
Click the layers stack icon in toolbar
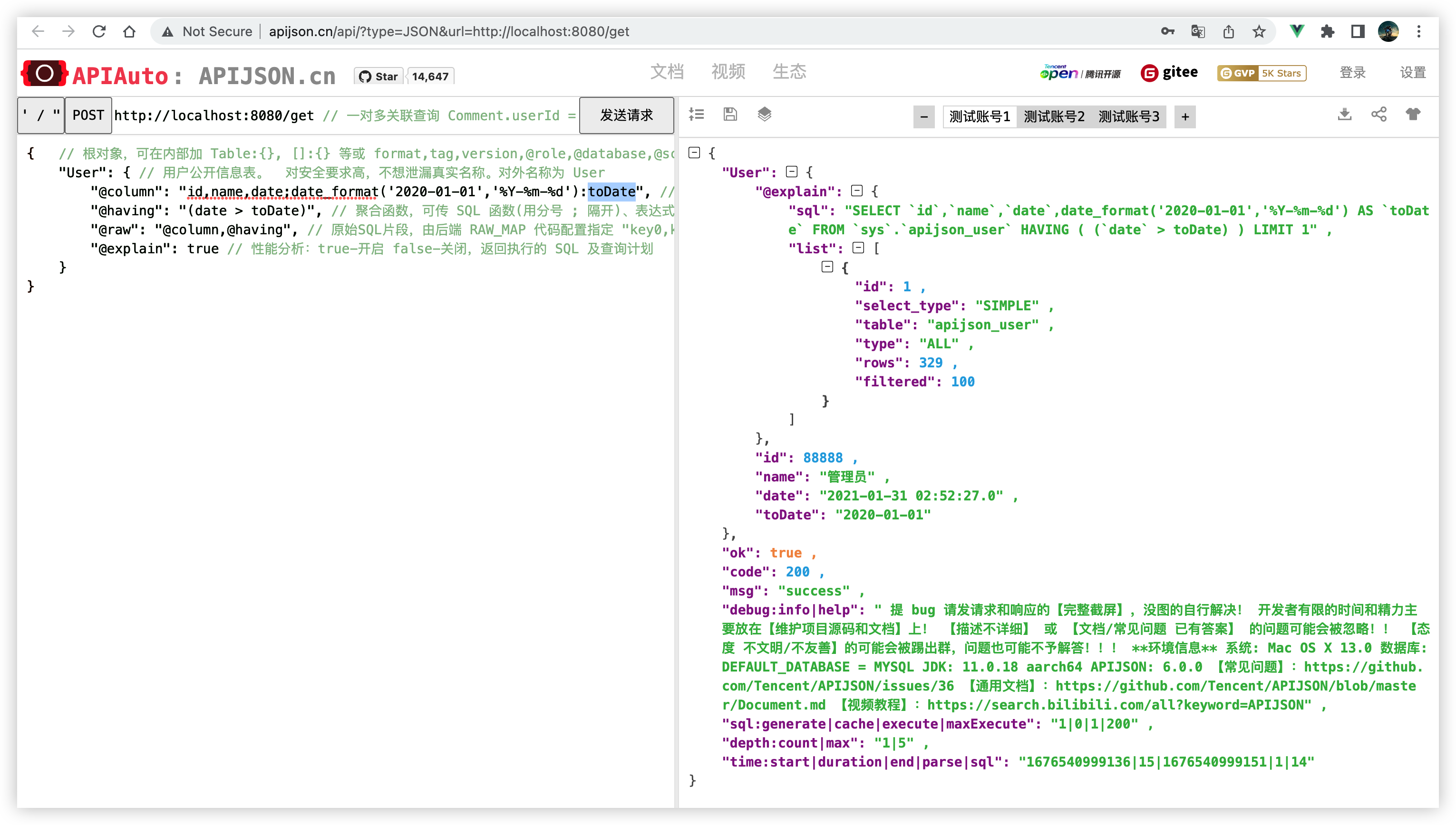765,115
